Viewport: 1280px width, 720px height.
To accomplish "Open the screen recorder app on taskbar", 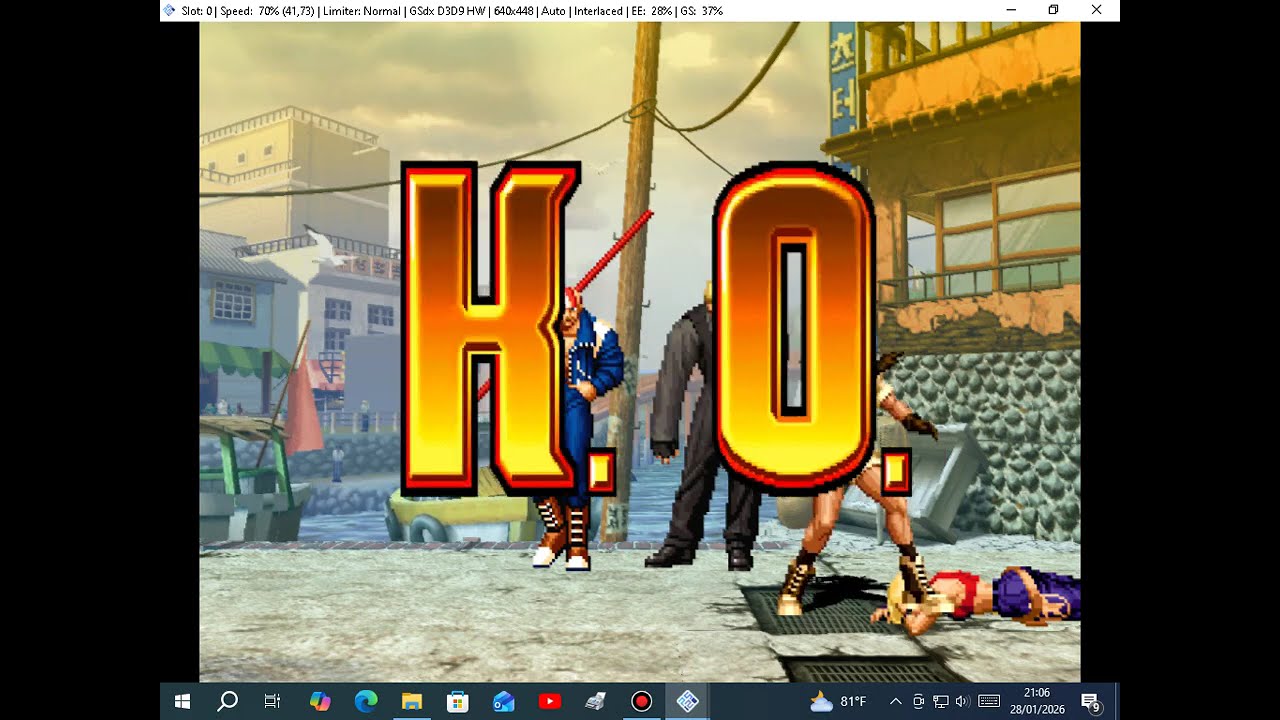I will [642, 701].
